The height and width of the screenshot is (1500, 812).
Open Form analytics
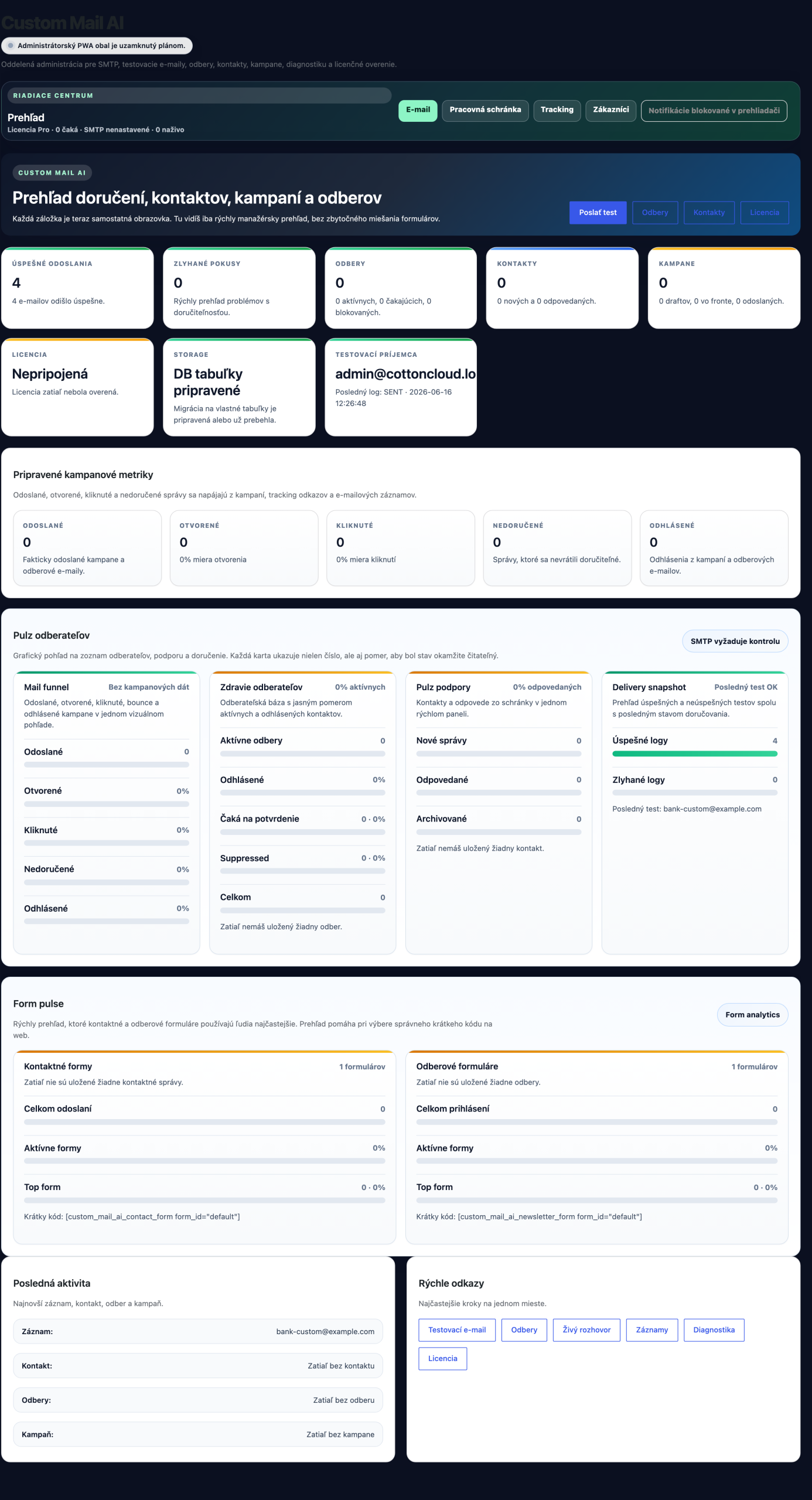click(752, 1015)
